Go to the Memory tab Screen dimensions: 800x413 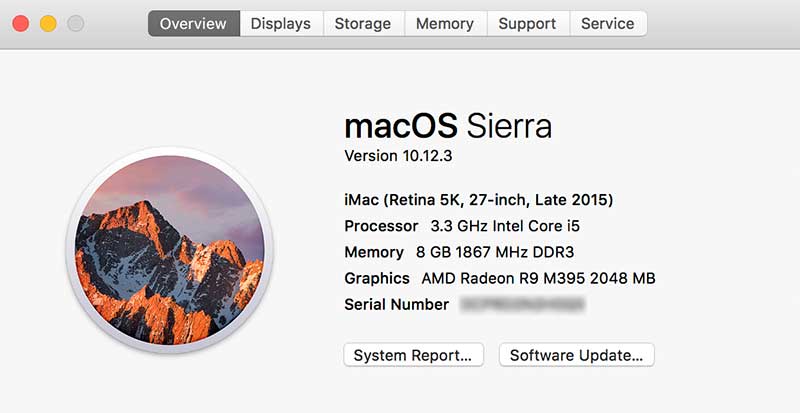(445, 23)
